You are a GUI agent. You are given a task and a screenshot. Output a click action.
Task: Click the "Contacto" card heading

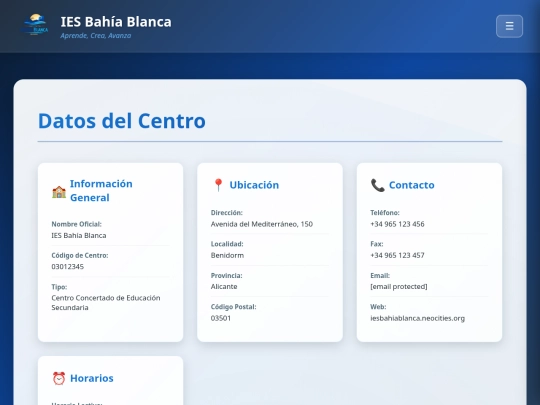click(x=412, y=185)
